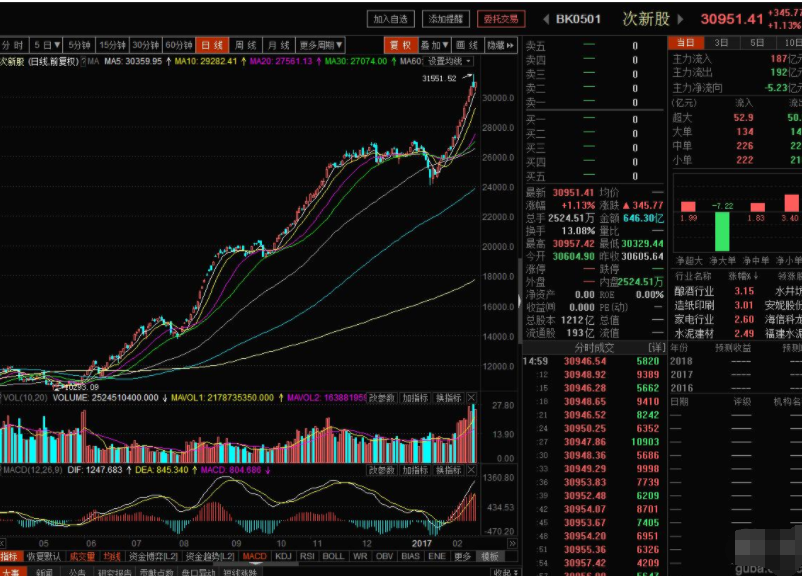
Task: Open [详] details link in 分时成交
Action: point(657,348)
